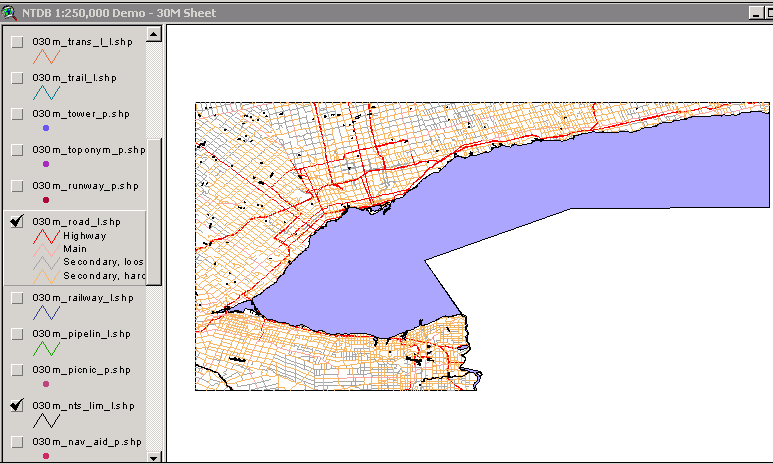Enable the 030m_trans_l_l.shp layer checkbox

click(x=17, y=42)
